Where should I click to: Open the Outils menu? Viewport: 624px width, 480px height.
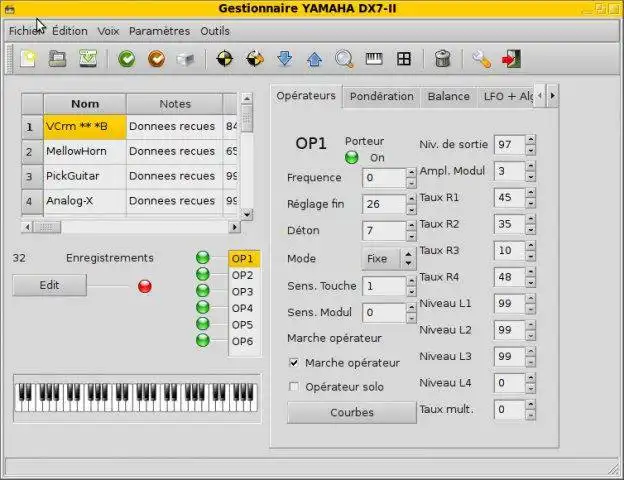[215, 31]
